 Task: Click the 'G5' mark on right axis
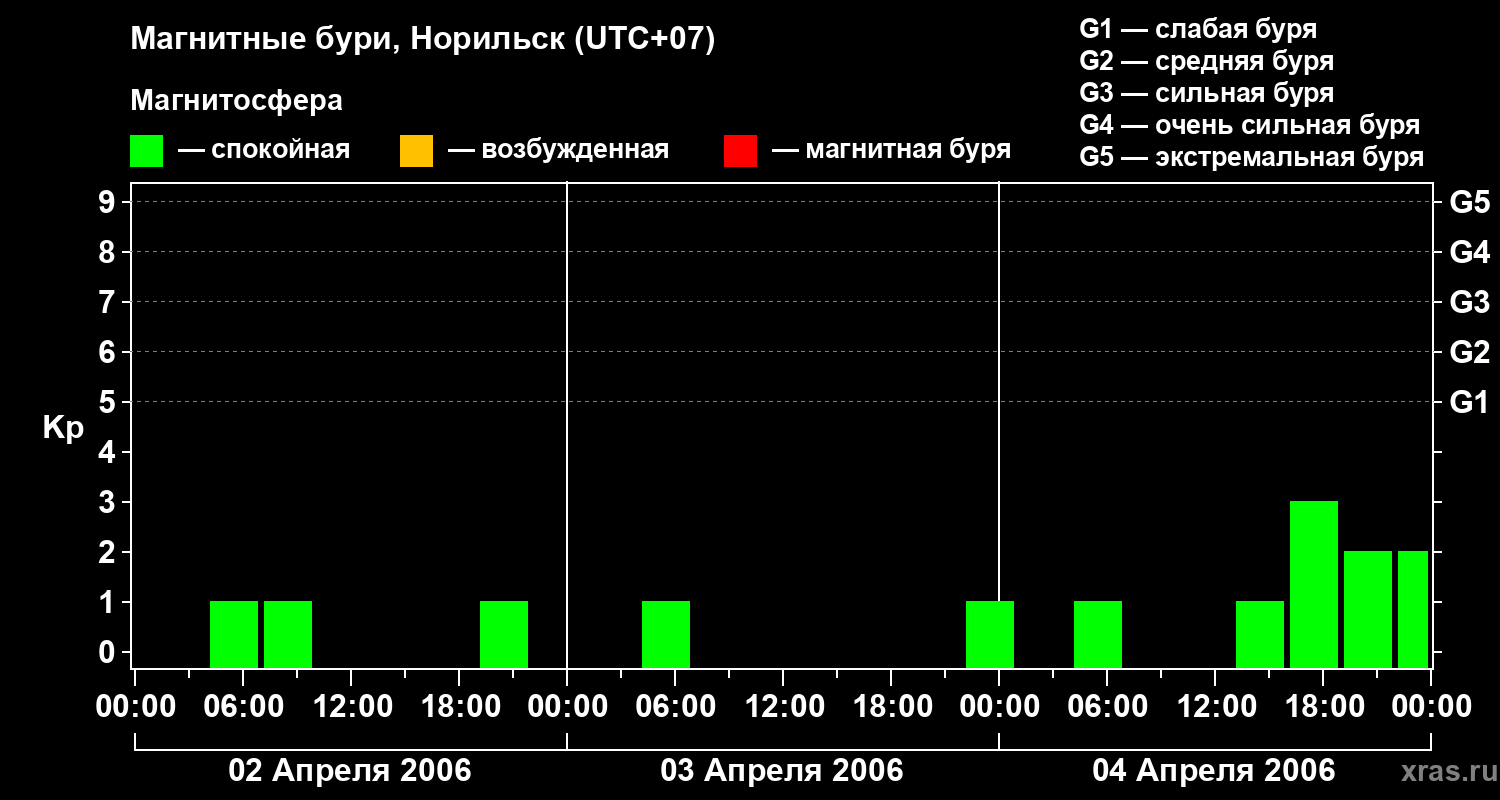pyautogui.click(x=1470, y=202)
